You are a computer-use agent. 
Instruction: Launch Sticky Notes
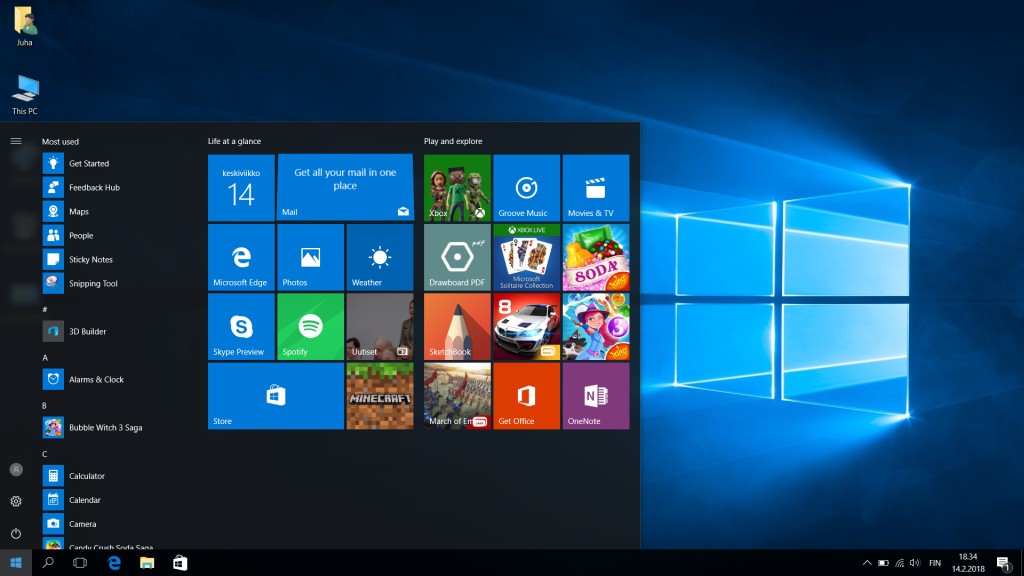tap(118, 259)
